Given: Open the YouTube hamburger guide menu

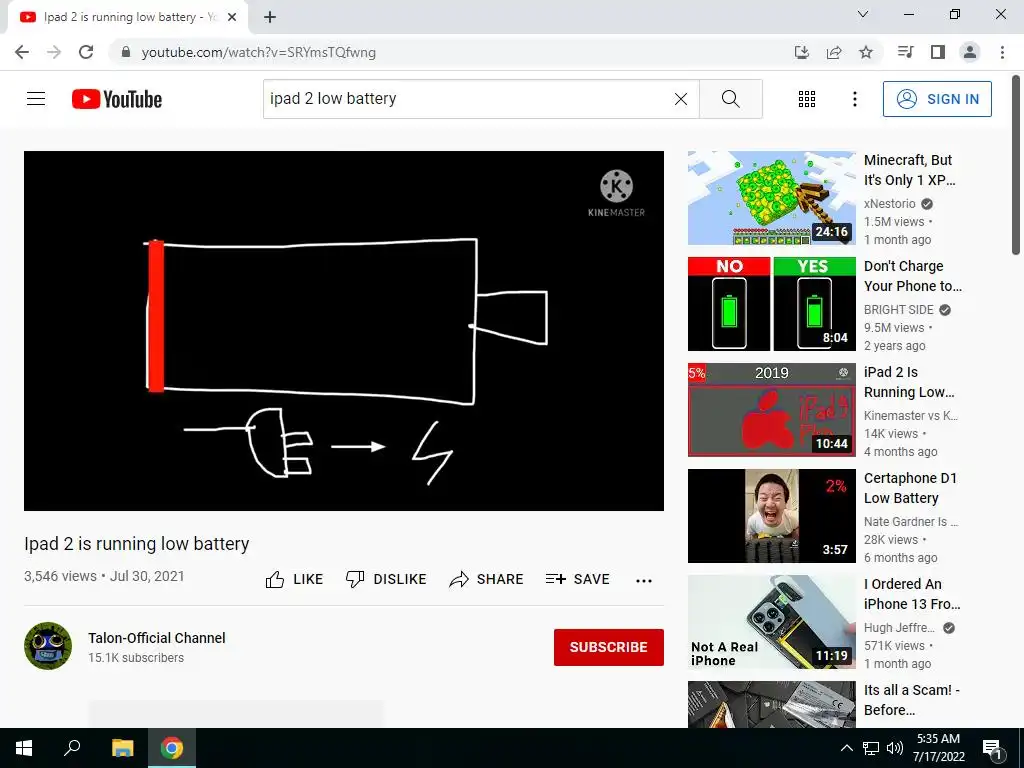Looking at the screenshot, I should click(x=36, y=99).
